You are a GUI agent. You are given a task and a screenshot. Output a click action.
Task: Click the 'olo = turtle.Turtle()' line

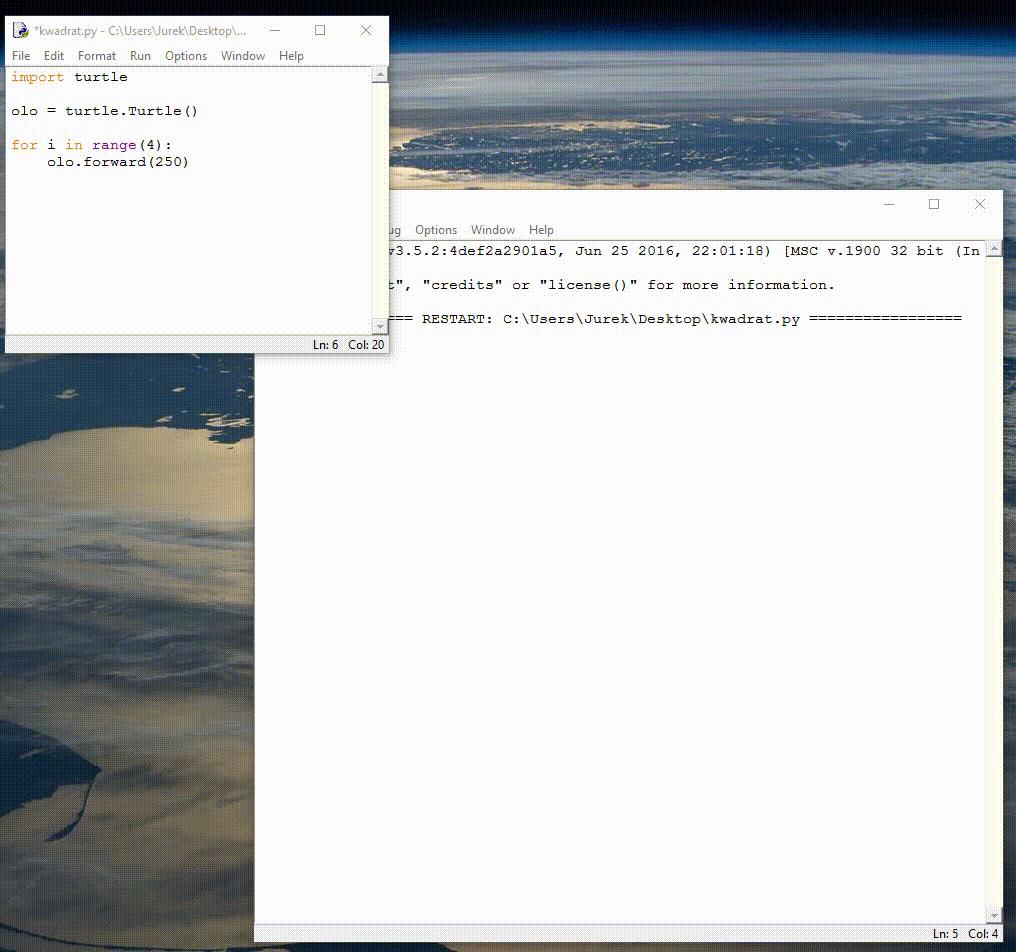104,111
